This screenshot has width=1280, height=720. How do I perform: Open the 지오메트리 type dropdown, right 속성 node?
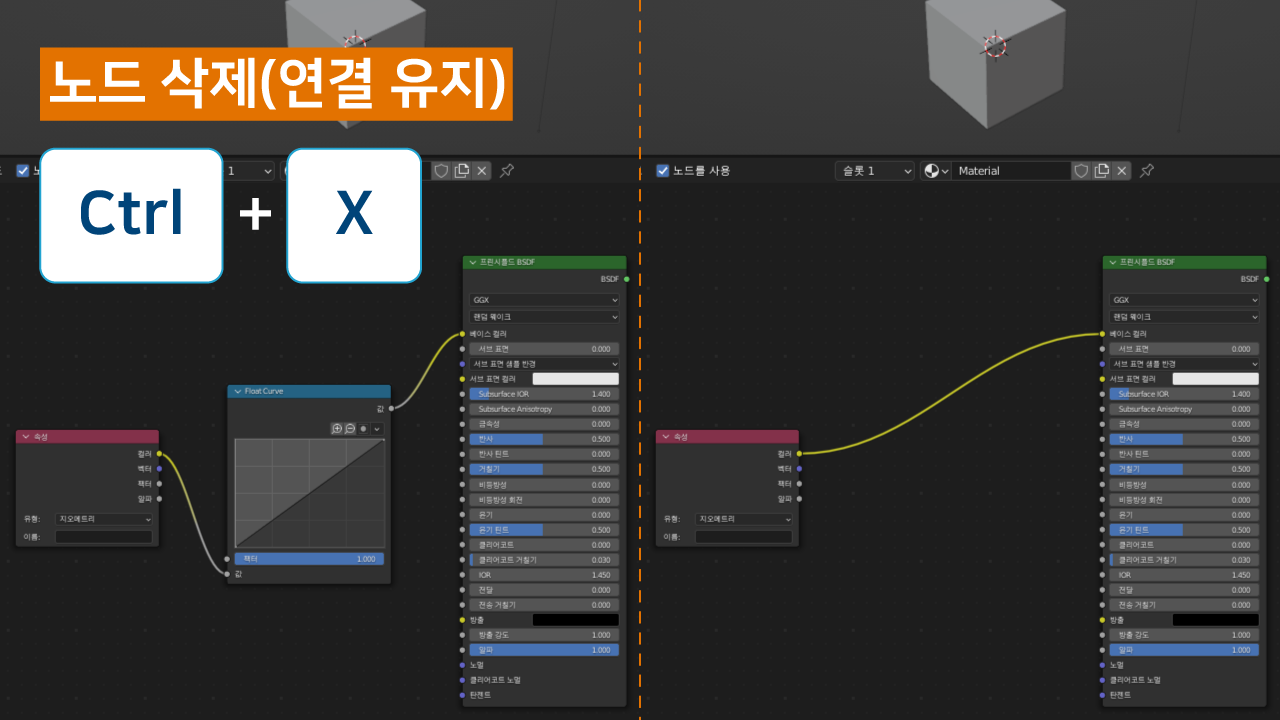coord(744,519)
